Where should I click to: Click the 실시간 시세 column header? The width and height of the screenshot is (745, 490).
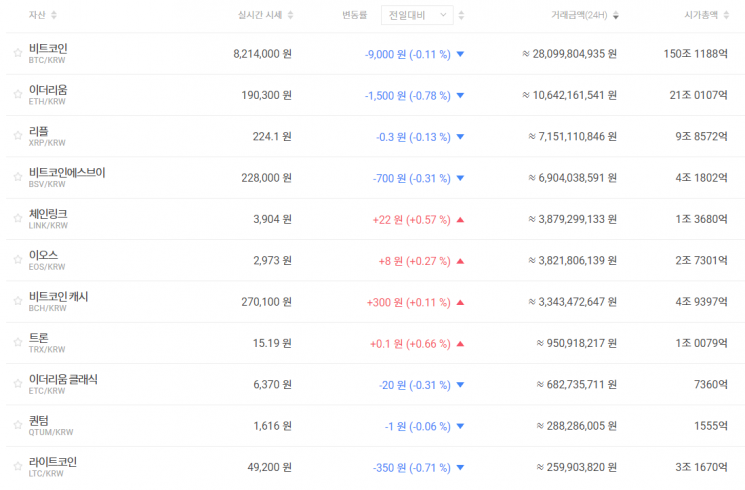pyautogui.click(x=260, y=15)
